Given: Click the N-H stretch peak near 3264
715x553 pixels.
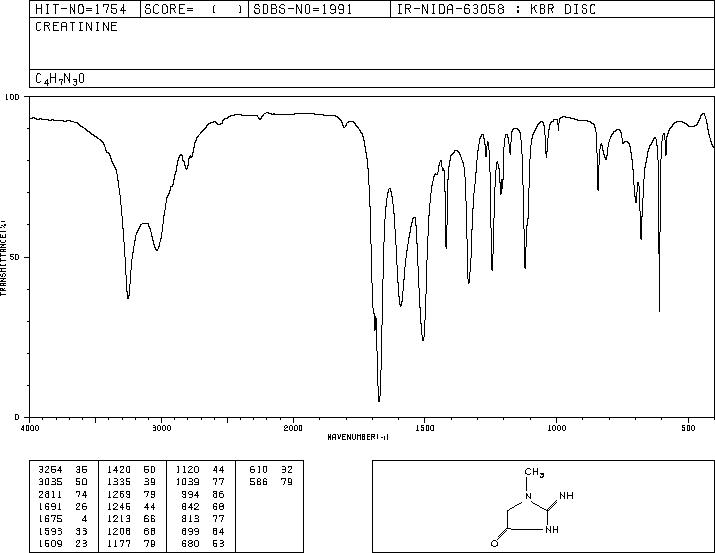Looking at the screenshot, I should point(128,296).
